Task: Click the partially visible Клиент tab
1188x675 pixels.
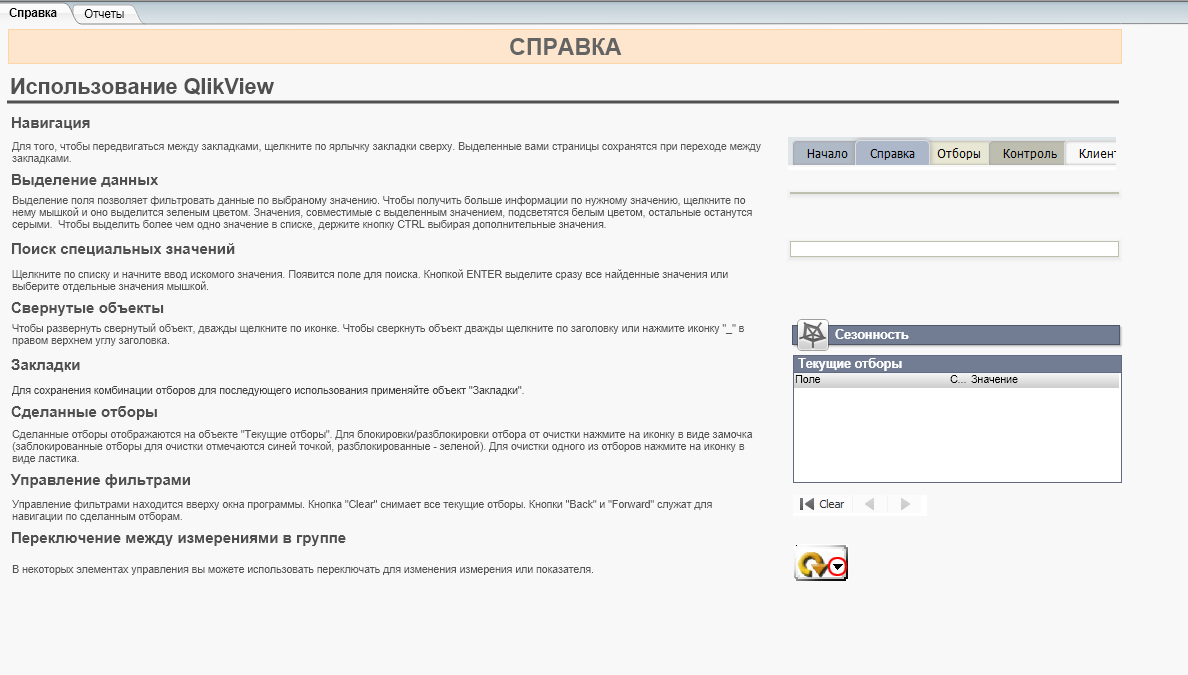Action: [1092, 153]
